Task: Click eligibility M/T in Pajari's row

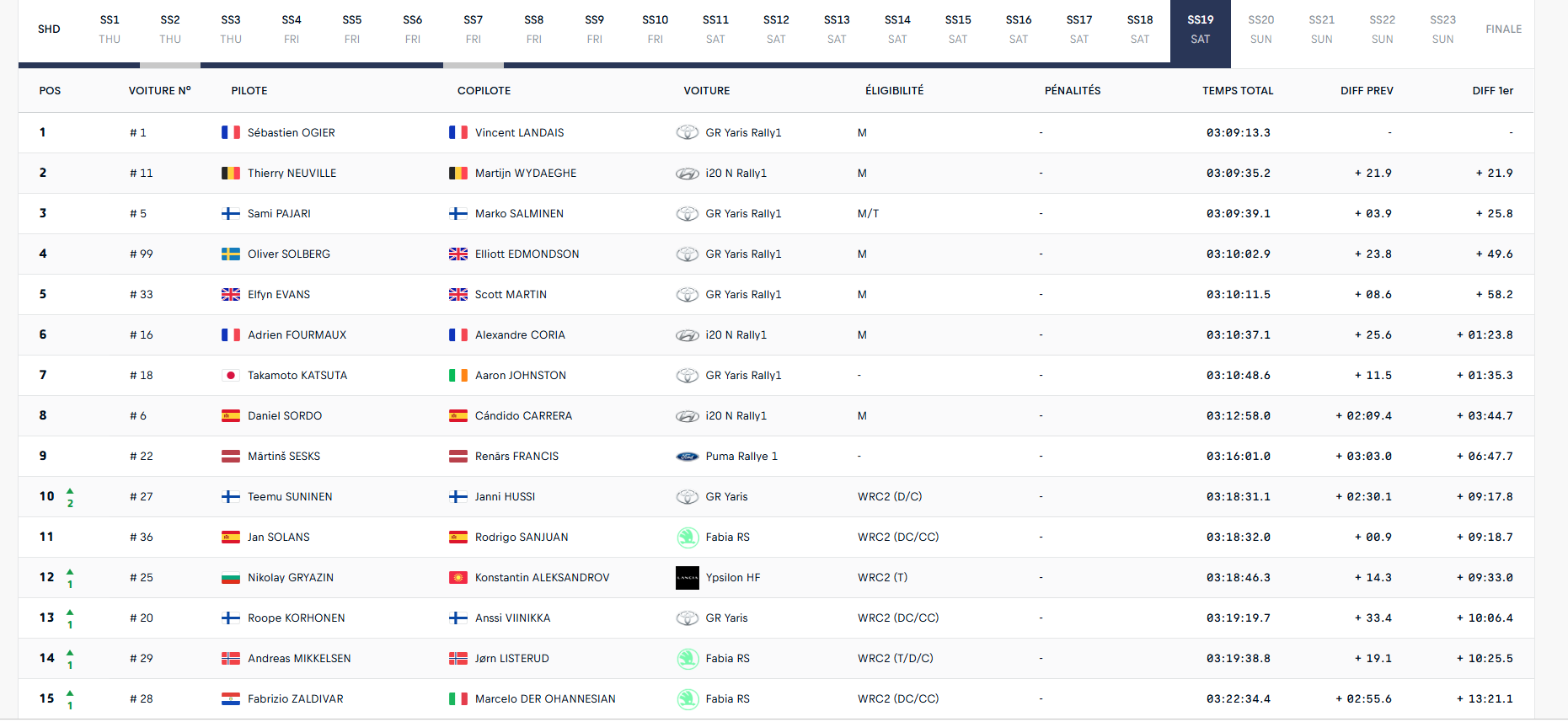Action: pyautogui.click(x=868, y=213)
